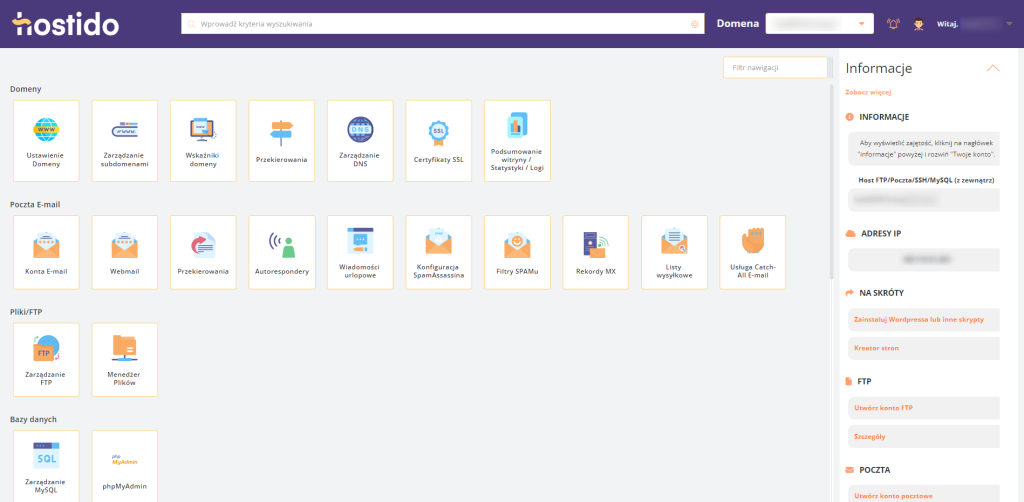
Task: Open Zarządzanie MySQL icon
Action: point(46,465)
